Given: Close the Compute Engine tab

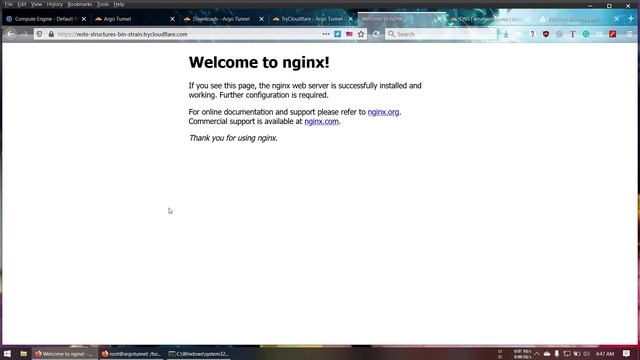Looking at the screenshot, I should pos(84,19).
